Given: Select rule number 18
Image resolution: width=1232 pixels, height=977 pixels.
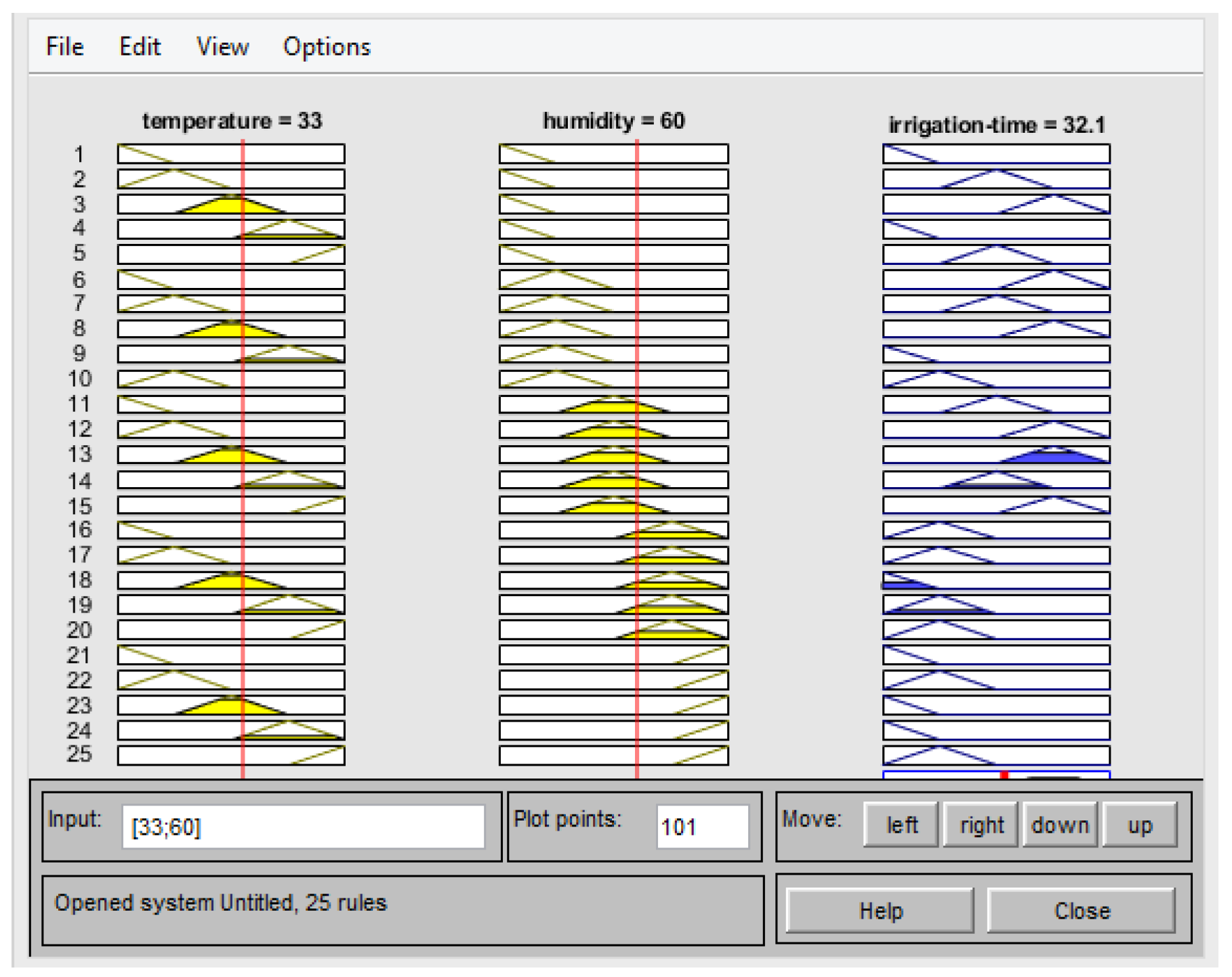Looking at the screenshot, I should [x=79, y=580].
